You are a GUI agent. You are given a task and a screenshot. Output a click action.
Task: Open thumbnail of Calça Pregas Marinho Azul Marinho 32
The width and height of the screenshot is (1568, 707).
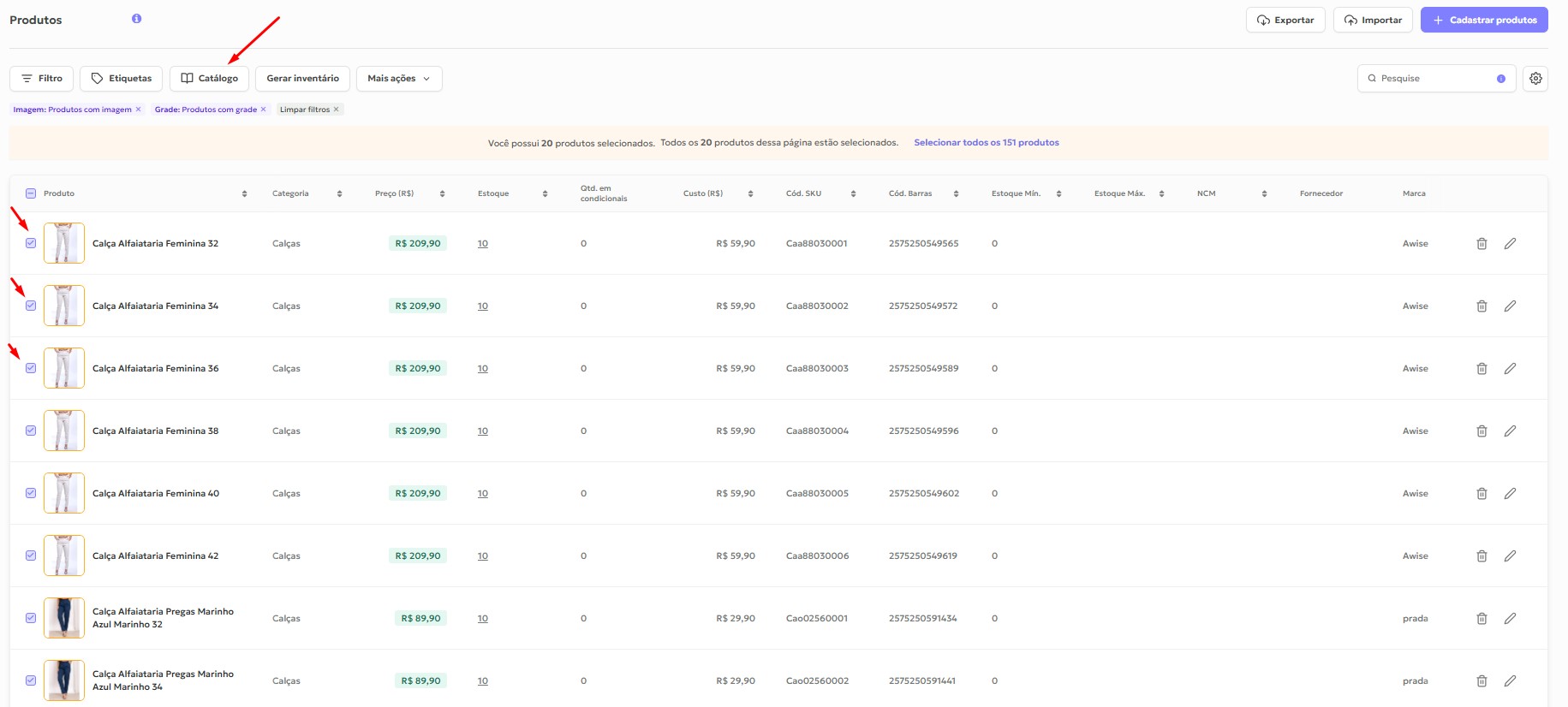[x=64, y=618]
